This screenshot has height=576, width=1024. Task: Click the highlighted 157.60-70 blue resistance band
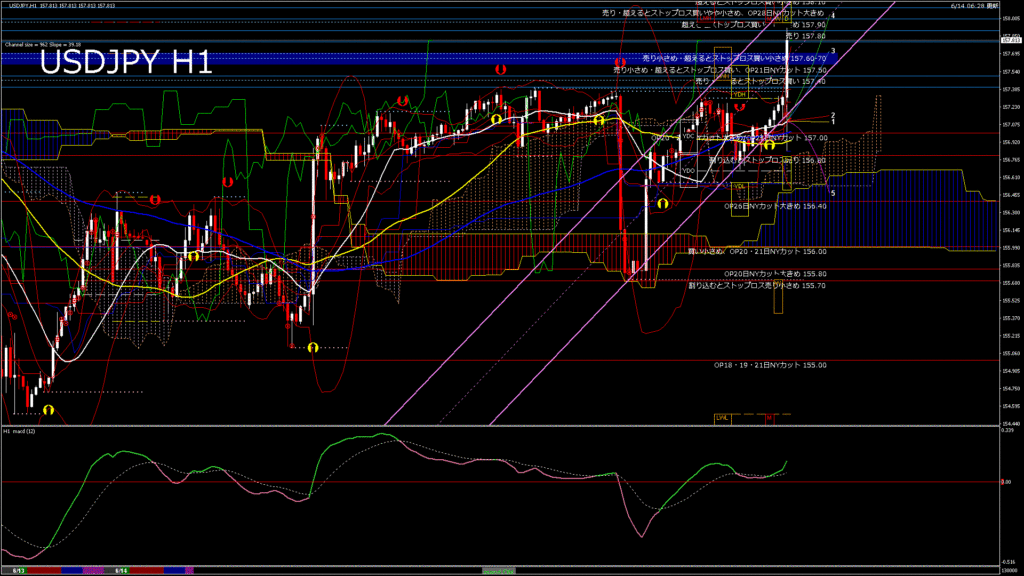[300, 60]
